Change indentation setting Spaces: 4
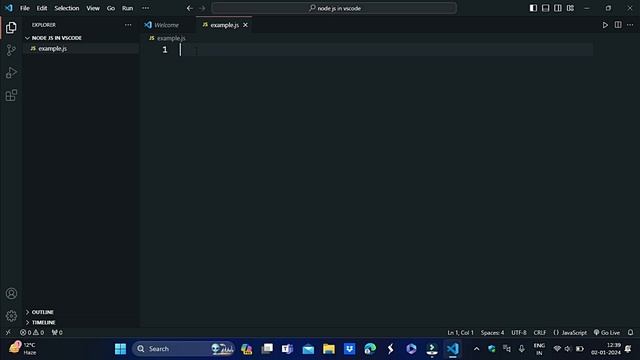This screenshot has width=640, height=360. tap(492, 332)
